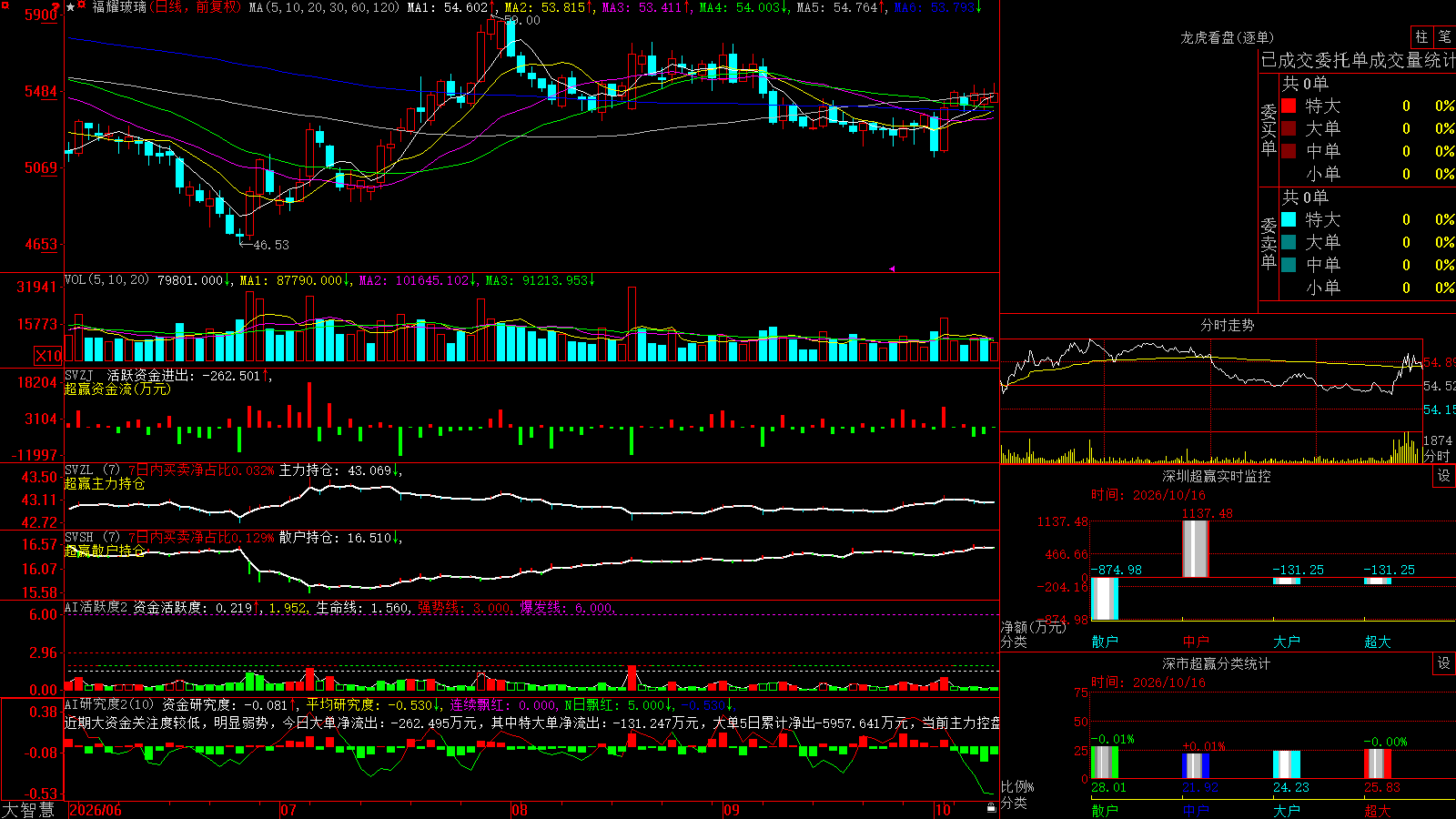Switch 龙虎看盘 to 柱 bar view
Viewport: 1456px width, 819px height.
click(1421, 37)
